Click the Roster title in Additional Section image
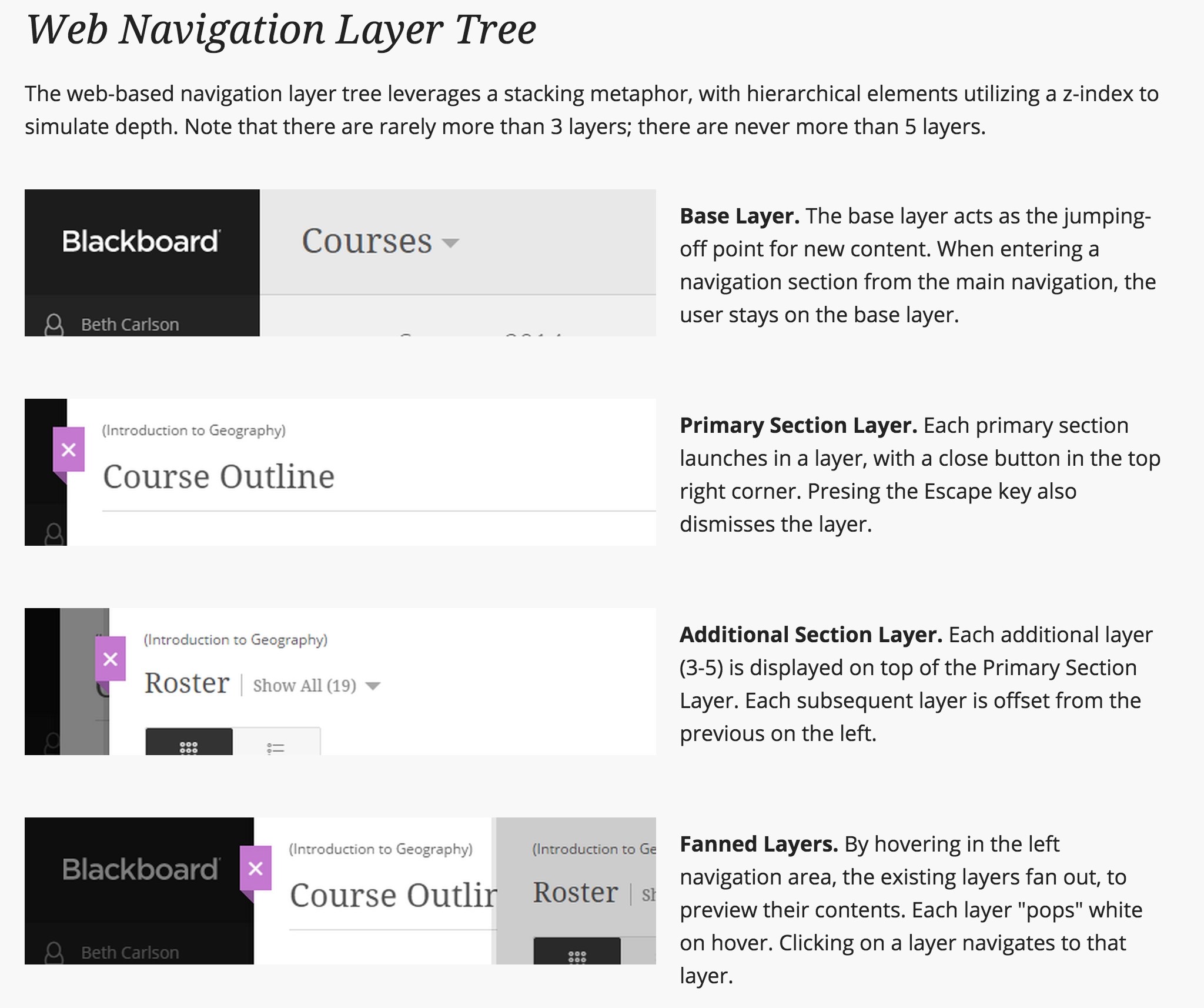The height and width of the screenshot is (1008, 1204). 187,683
